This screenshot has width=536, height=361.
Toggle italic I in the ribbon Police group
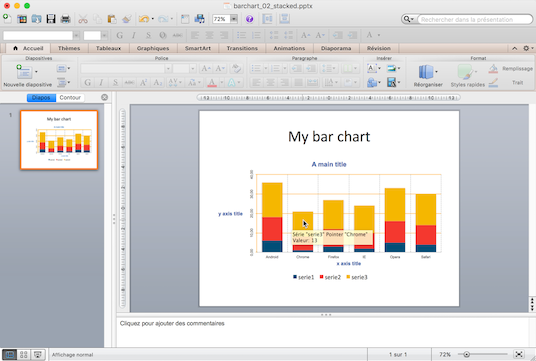point(101,82)
